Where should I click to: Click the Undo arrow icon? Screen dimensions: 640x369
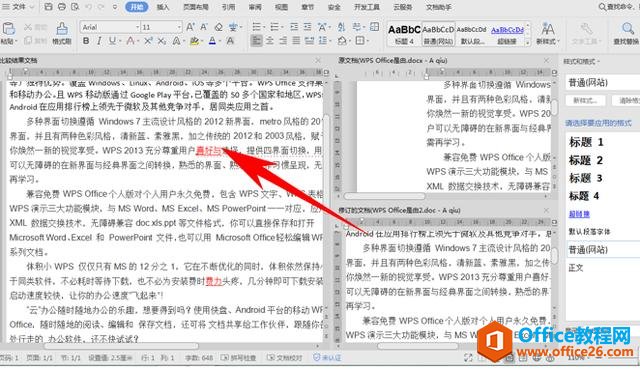[89, 7]
